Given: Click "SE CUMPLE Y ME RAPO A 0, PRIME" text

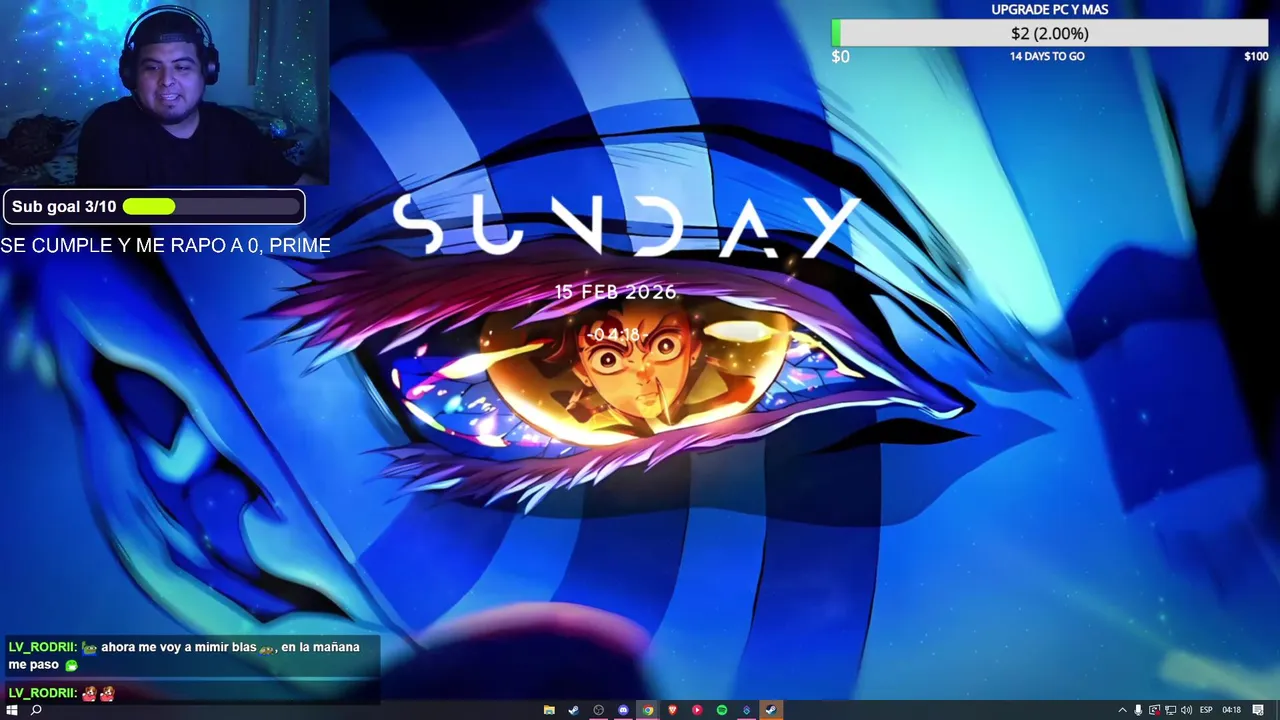Looking at the screenshot, I should click(166, 245).
